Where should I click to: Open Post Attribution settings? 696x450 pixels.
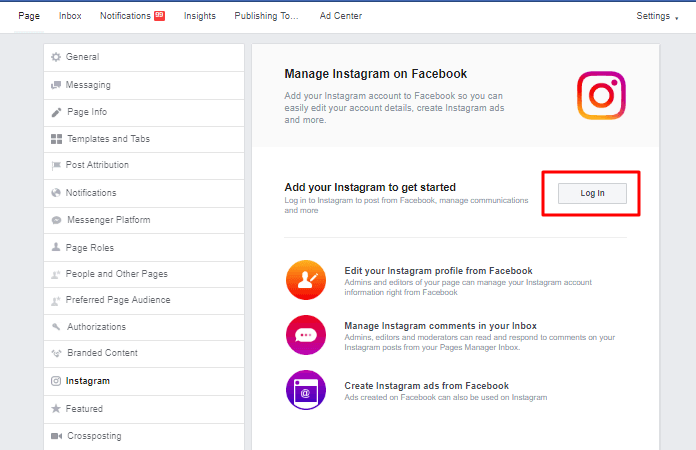tap(144, 166)
